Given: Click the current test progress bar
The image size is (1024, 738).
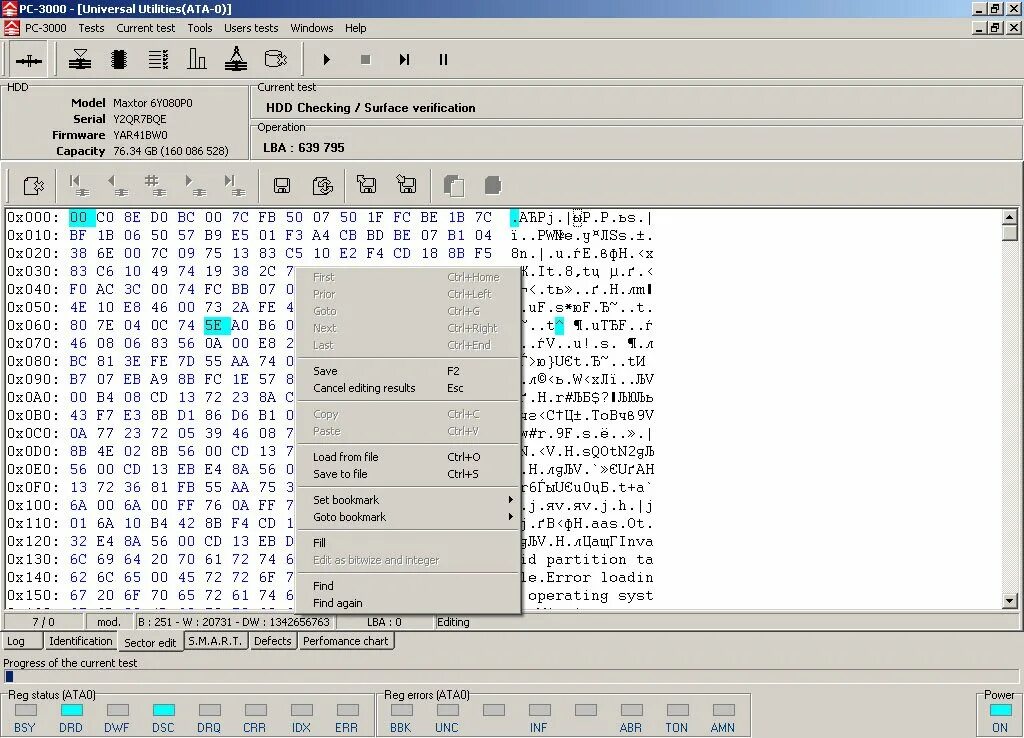Looking at the screenshot, I should click(511, 677).
